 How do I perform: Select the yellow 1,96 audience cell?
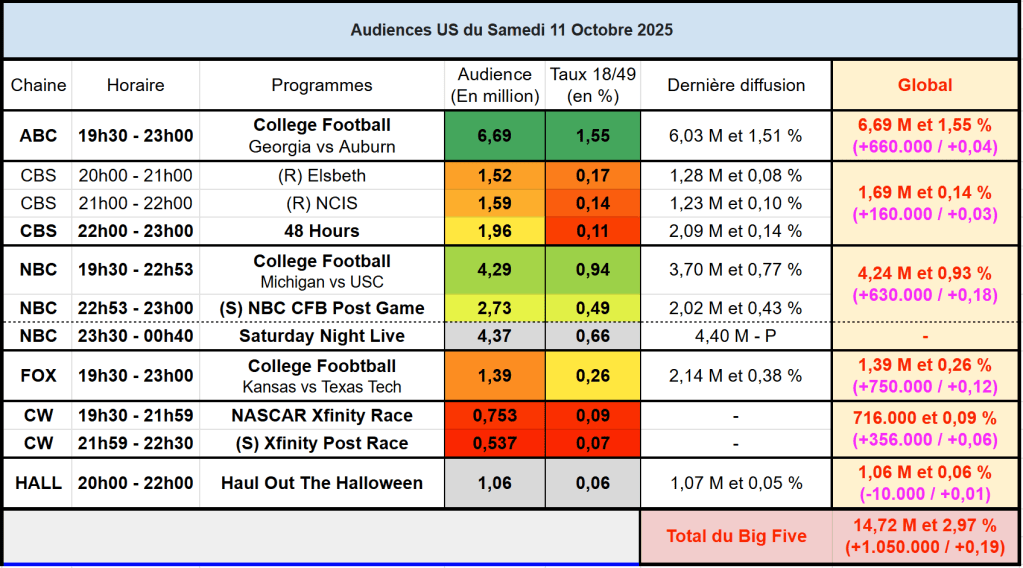495,231
